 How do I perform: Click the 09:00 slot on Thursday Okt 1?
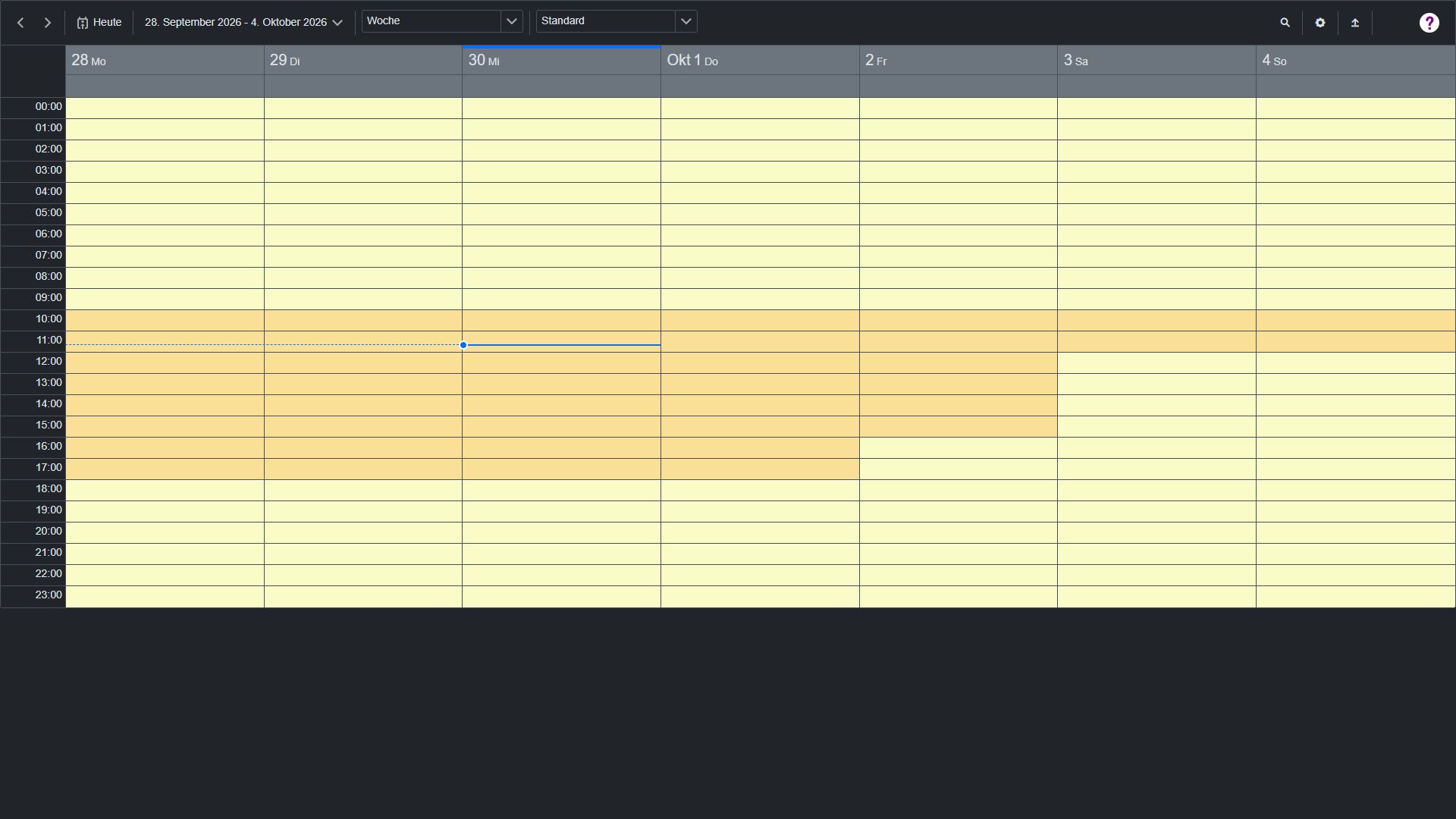coord(760,299)
